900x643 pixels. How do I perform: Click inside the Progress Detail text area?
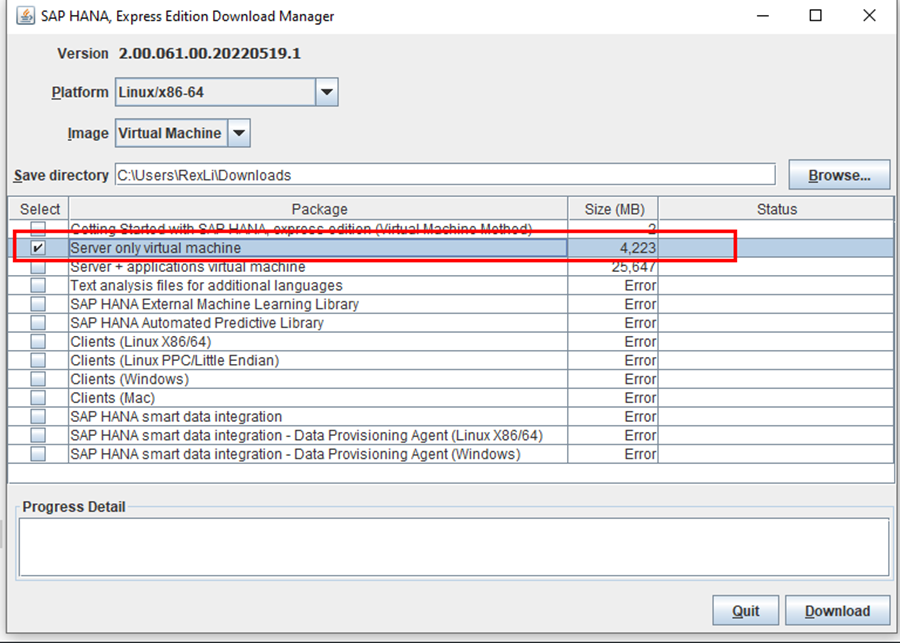point(453,546)
